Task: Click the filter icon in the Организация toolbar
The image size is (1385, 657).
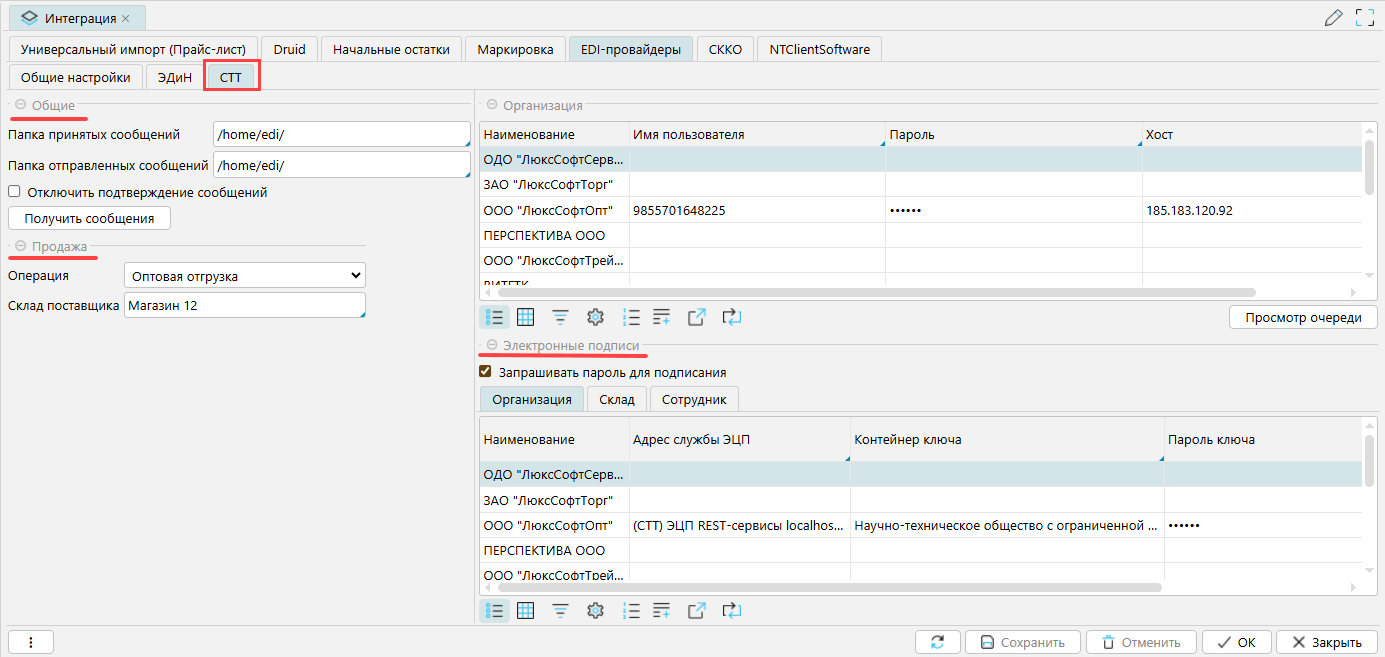Action: point(561,317)
